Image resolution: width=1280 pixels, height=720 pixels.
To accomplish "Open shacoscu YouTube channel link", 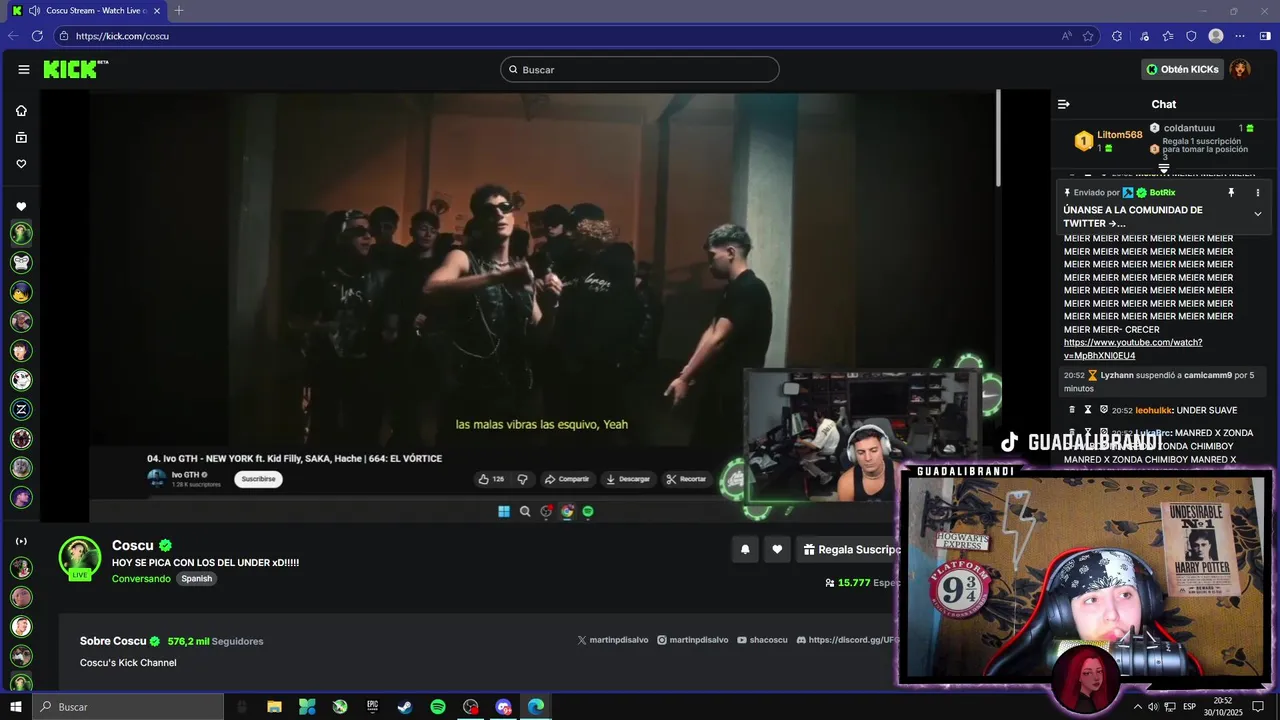I will (x=762, y=640).
